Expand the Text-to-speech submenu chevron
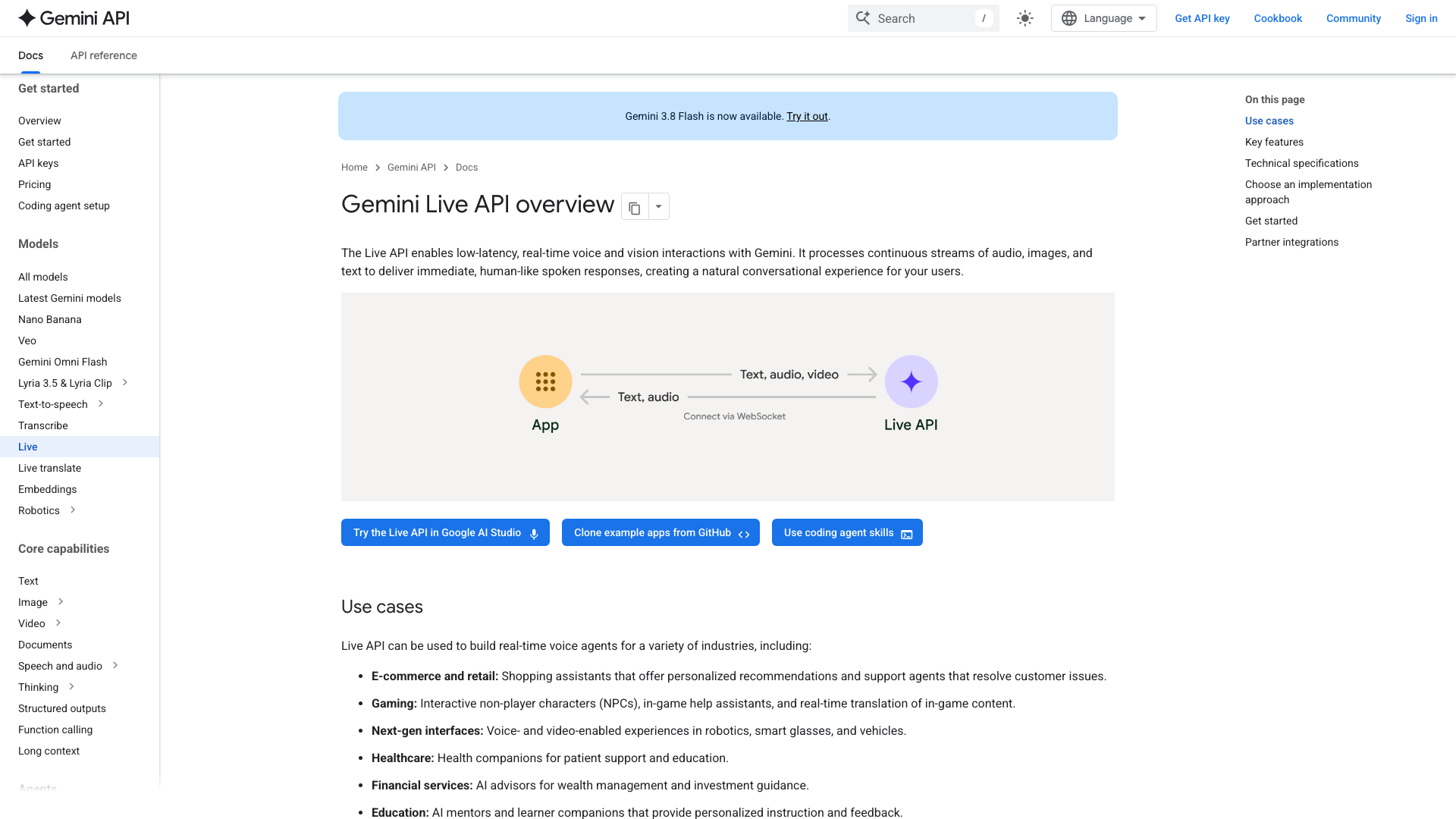 (x=101, y=403)
